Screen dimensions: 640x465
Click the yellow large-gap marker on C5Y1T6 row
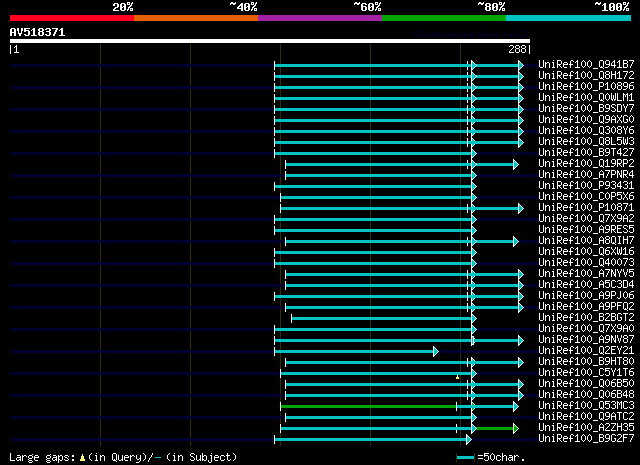pos(458,377)
